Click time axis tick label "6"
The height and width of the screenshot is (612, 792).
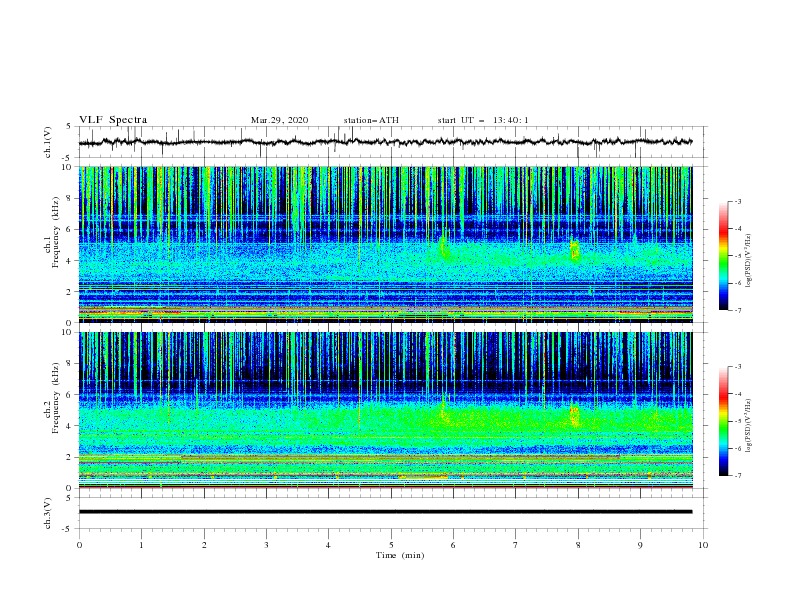click(453, 545)
